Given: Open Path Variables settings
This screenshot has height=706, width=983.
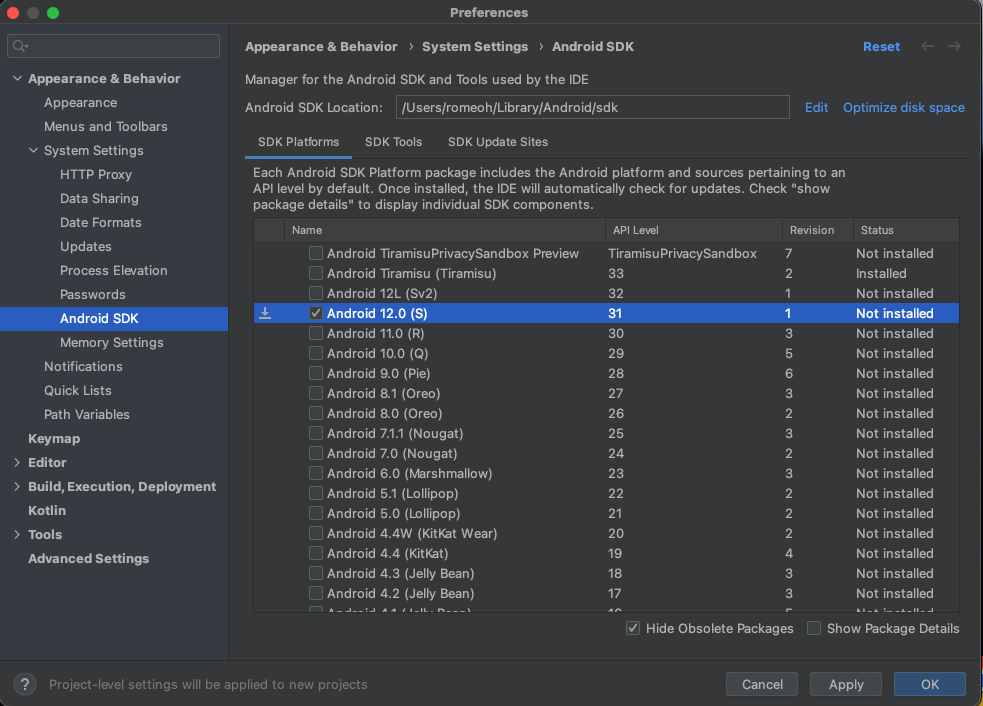Looking at the screenshot, I should pyautogui.click(x=87, y=414).
